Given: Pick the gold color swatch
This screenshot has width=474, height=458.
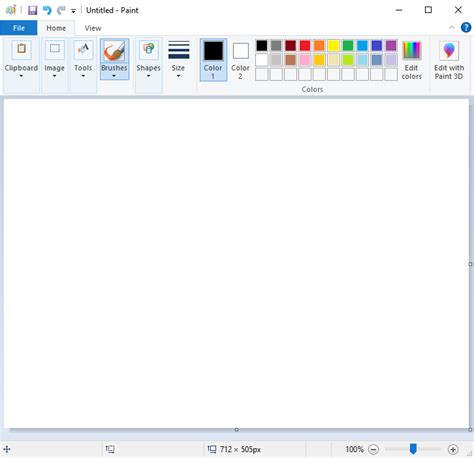Looking at the screenshot, I should [x=319, y=60].
